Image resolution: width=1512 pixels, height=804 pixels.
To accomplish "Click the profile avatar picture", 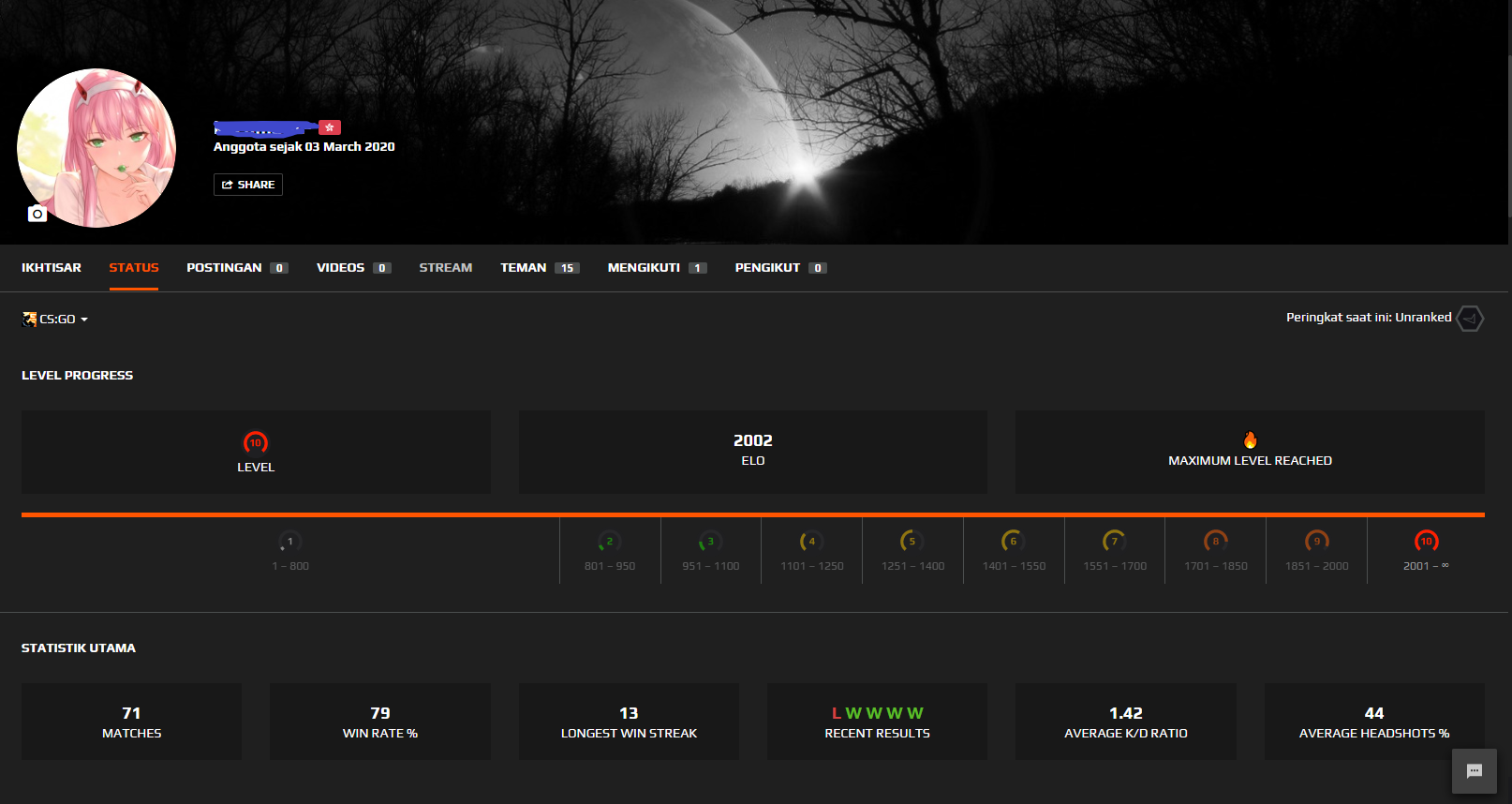I will (96, 147).
